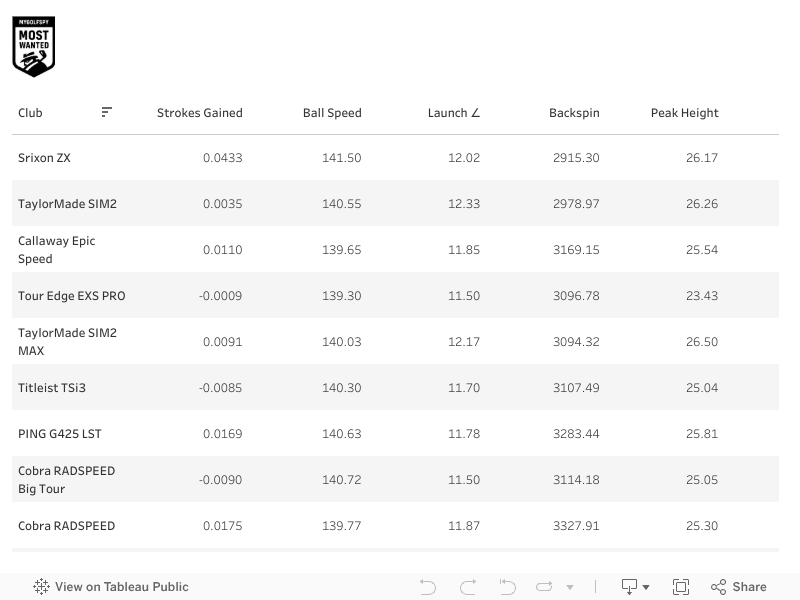This screenshot has height=600, width=800.
Task: Click the peak height value 25.05
Action: click(702, 480)
